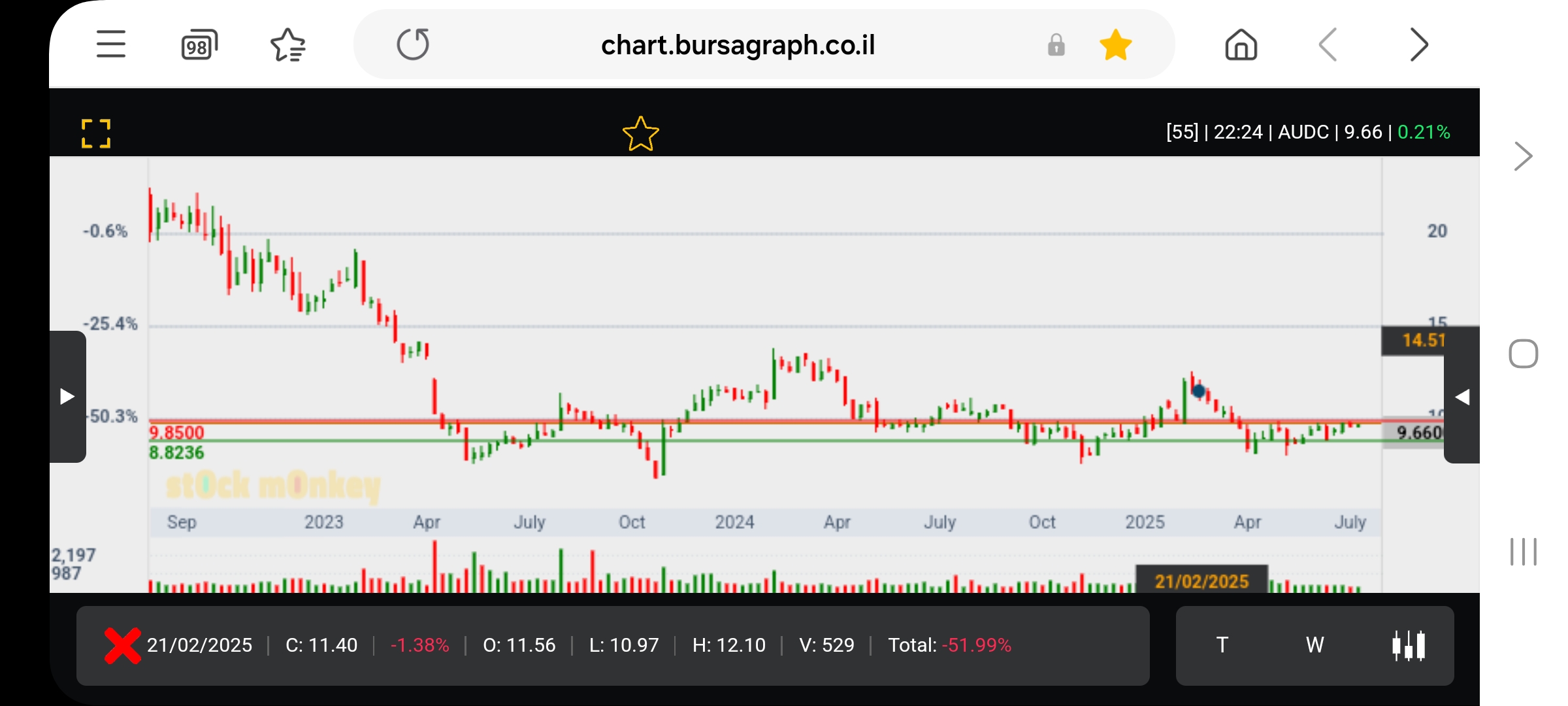Screen dimensions: 1568x706
Task: Expand the right side panel arrow
Action: point(1462,397)
